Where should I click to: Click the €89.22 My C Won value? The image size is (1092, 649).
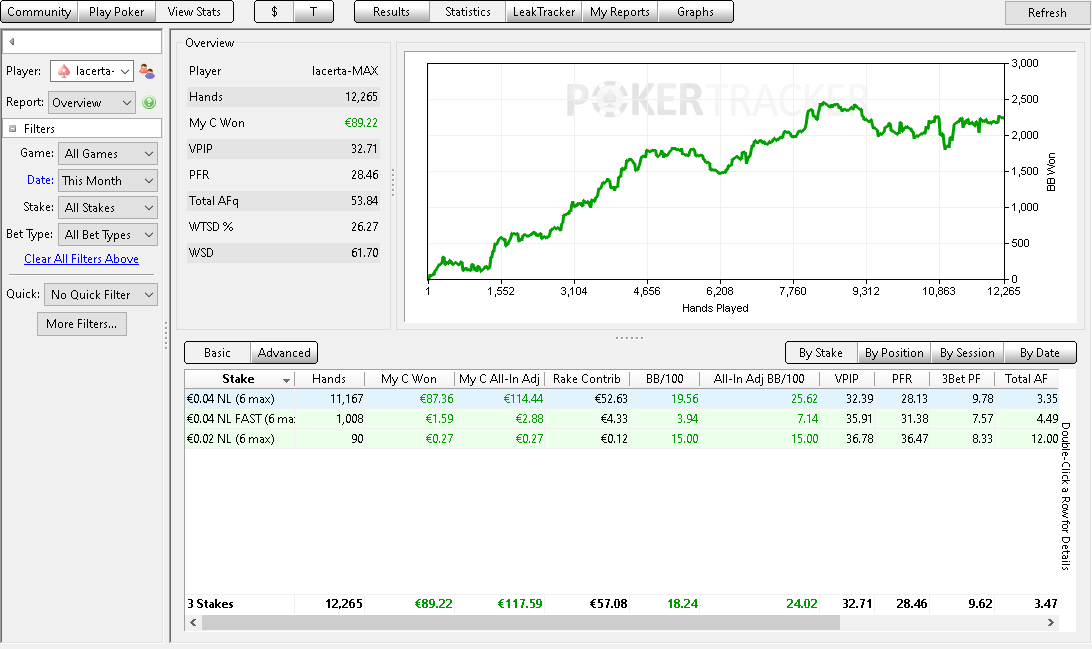[361, 123]
